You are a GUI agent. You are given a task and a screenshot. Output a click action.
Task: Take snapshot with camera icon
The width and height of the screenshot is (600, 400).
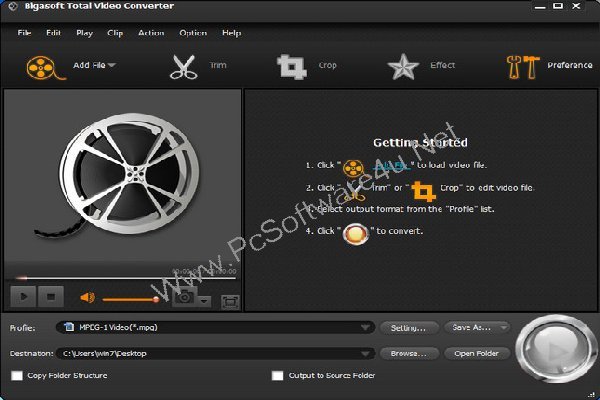point(185,297)
